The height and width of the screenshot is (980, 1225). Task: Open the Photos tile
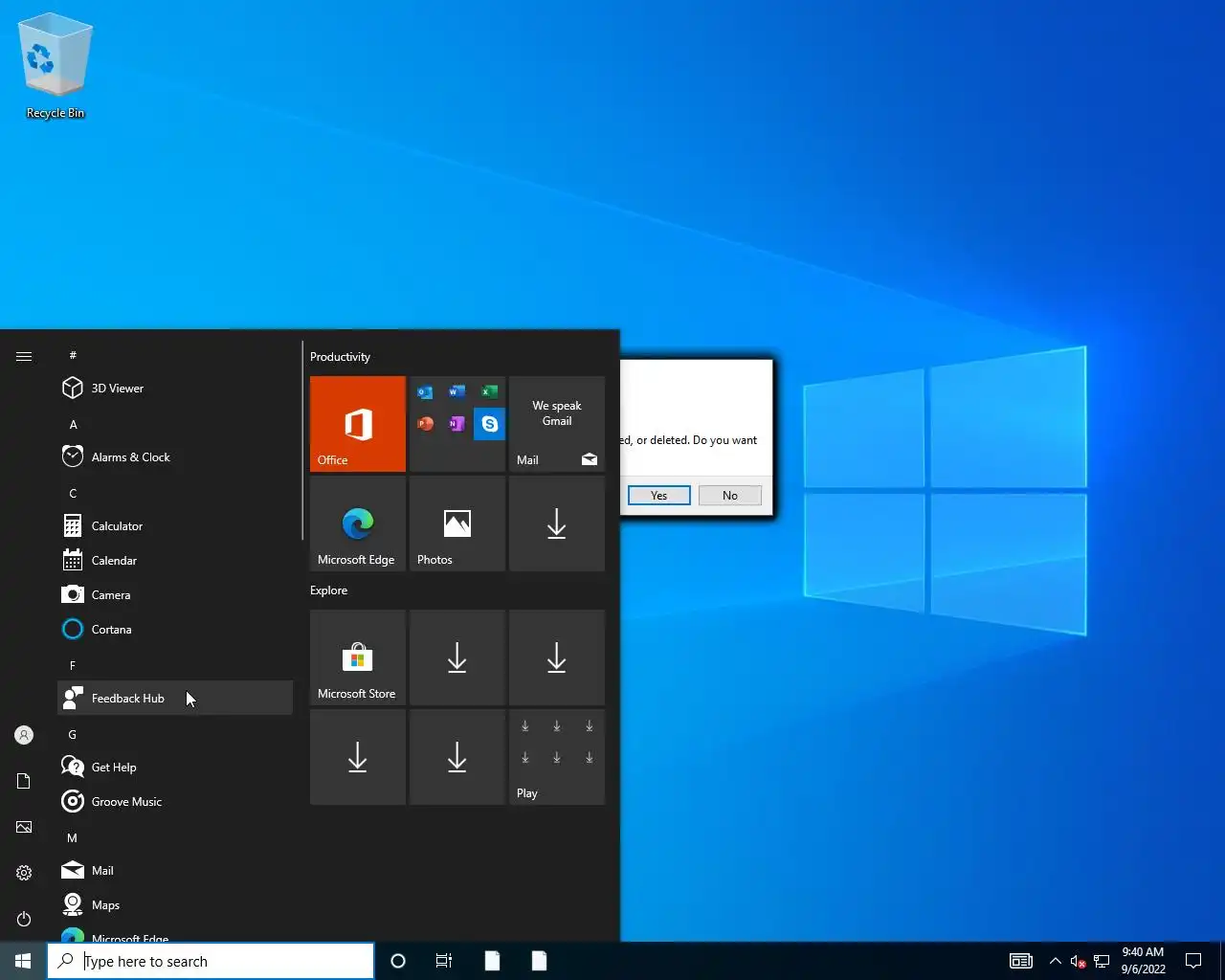point(457,523)
